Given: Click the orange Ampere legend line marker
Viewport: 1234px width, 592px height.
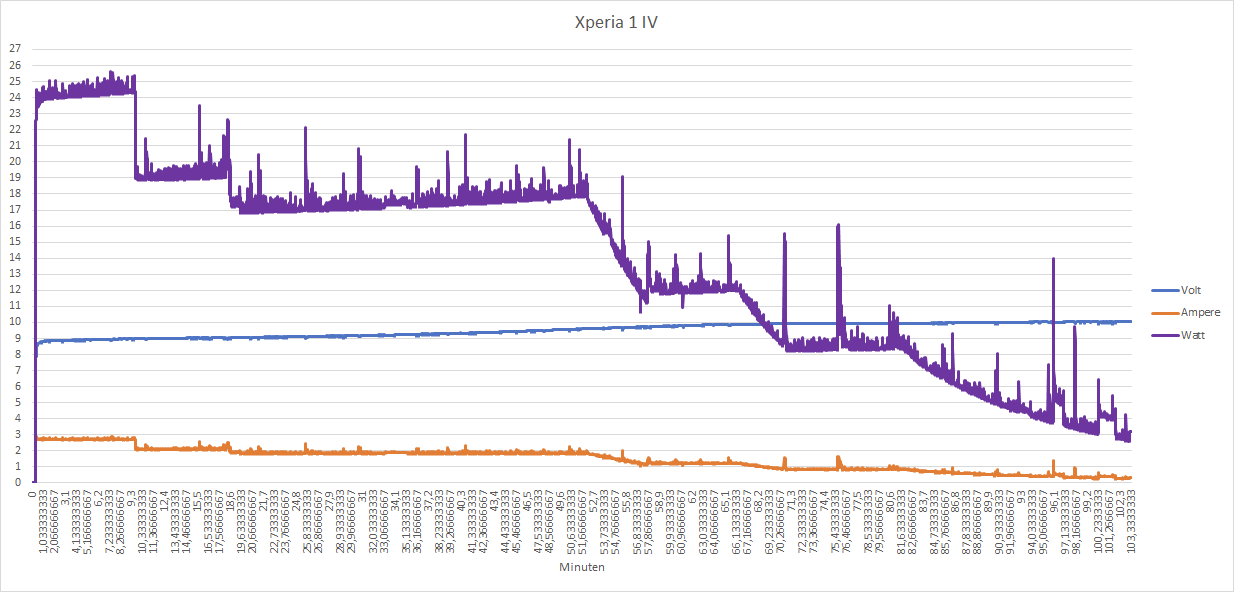Looking at the screenshot, I should coord(1164,313).
